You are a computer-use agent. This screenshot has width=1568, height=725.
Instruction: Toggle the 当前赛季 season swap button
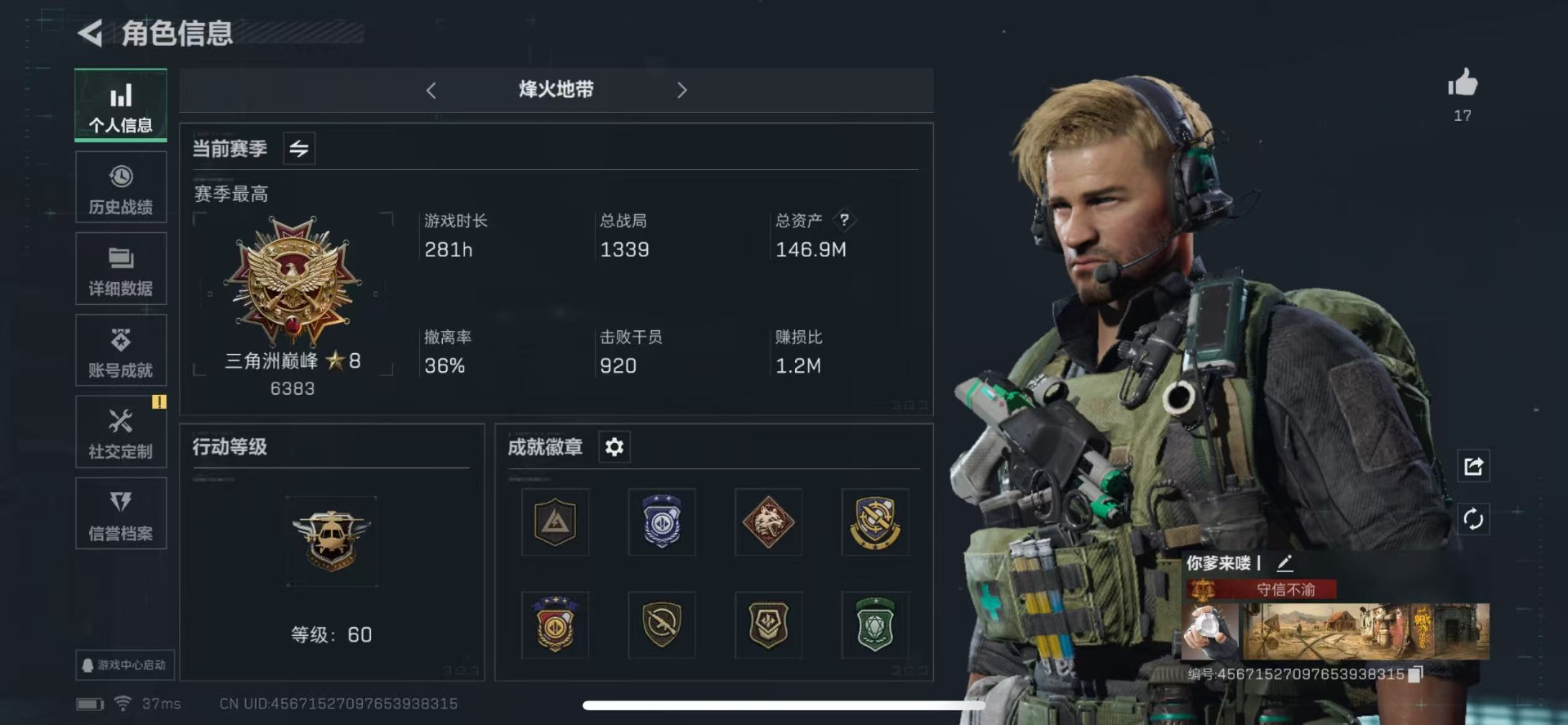[x=299, y=149]
